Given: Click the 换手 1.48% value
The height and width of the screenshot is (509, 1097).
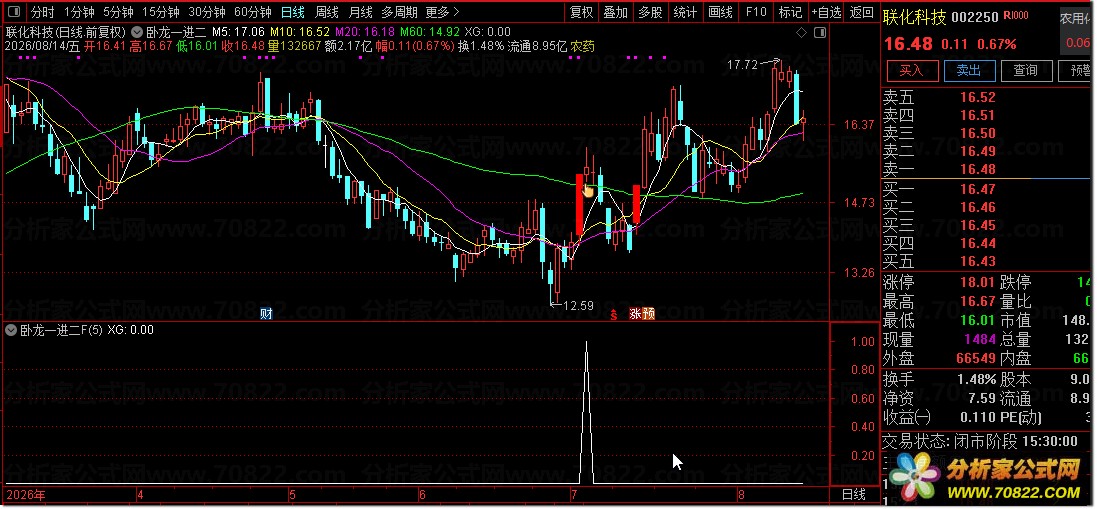Looking at the screenshot, I should point(977,380).
